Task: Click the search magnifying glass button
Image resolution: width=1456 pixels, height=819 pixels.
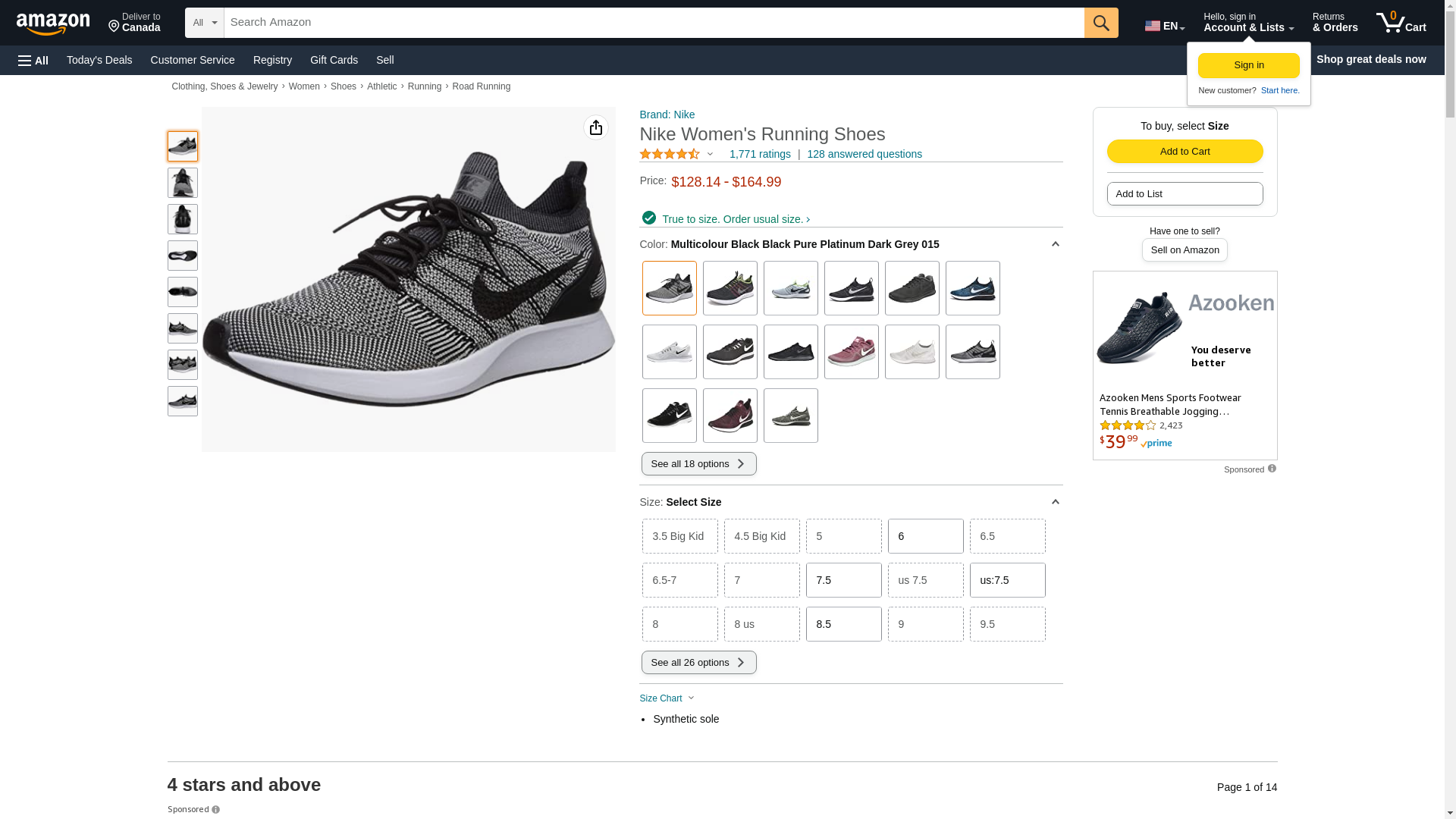Action: (1100, 23)
